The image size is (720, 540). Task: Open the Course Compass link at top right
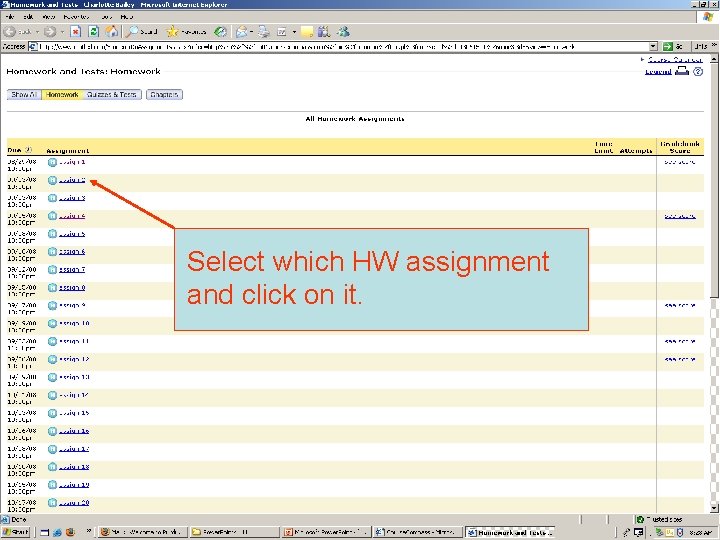(675, 60)
